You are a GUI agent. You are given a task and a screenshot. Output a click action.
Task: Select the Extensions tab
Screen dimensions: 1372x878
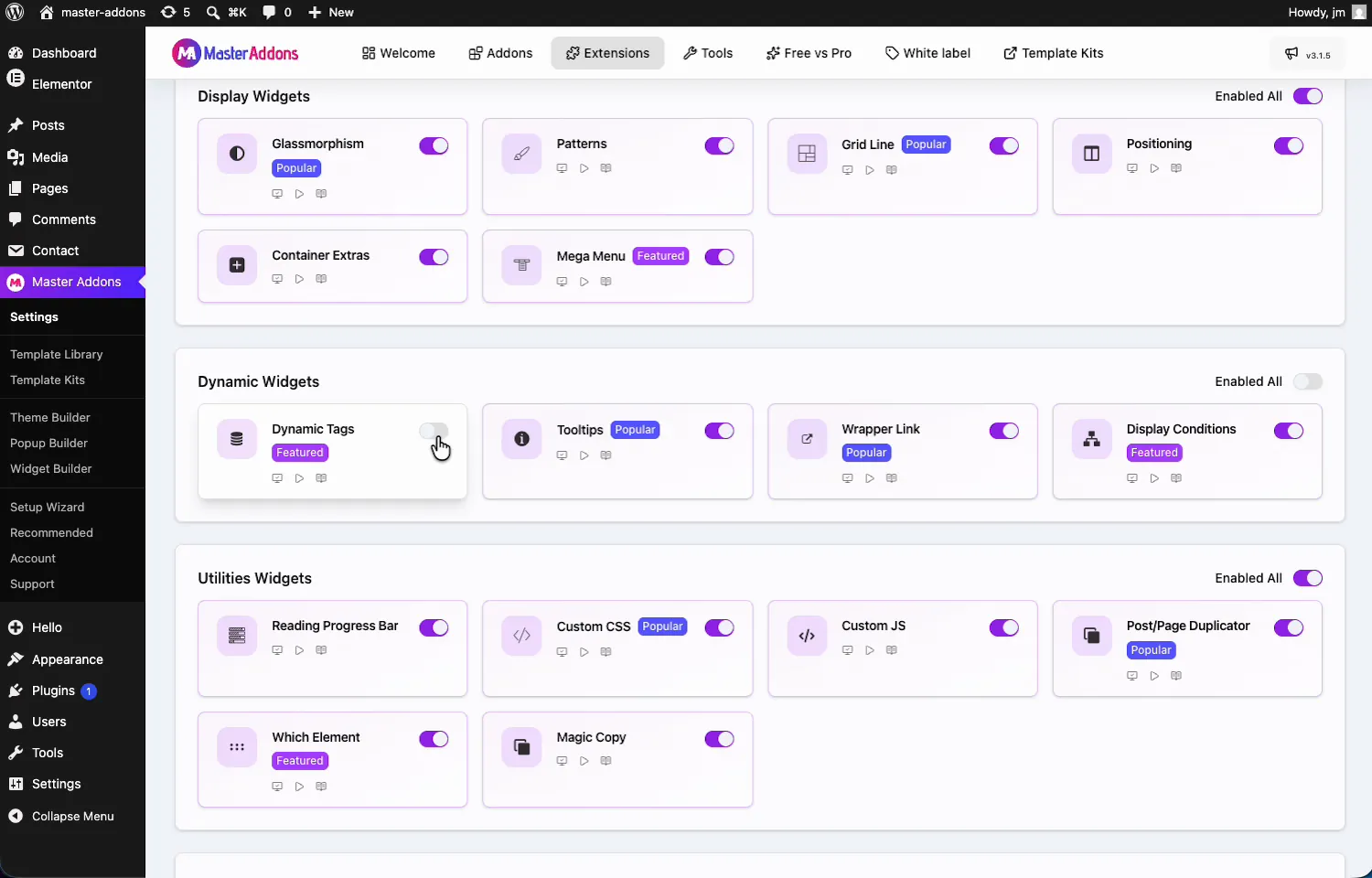coord(607,53)
